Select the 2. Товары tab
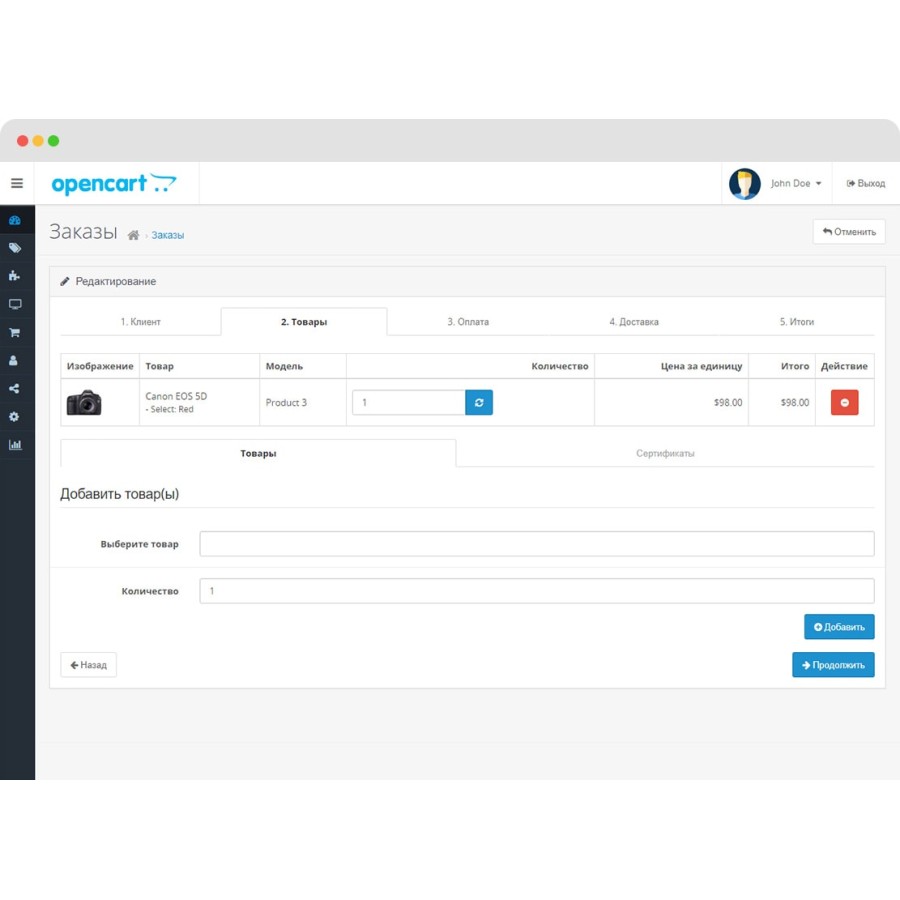 (x=304, y=321)
